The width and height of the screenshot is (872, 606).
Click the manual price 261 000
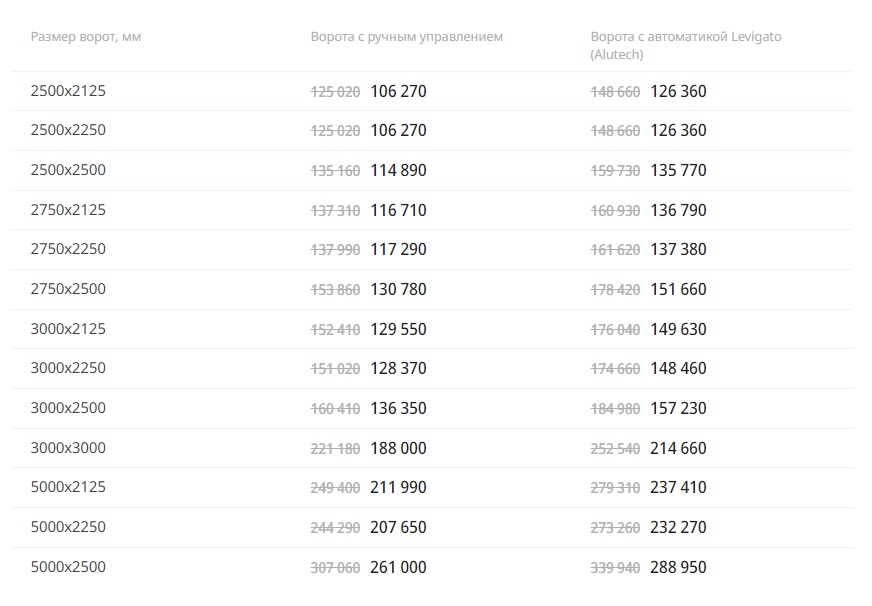coord(398,567)
